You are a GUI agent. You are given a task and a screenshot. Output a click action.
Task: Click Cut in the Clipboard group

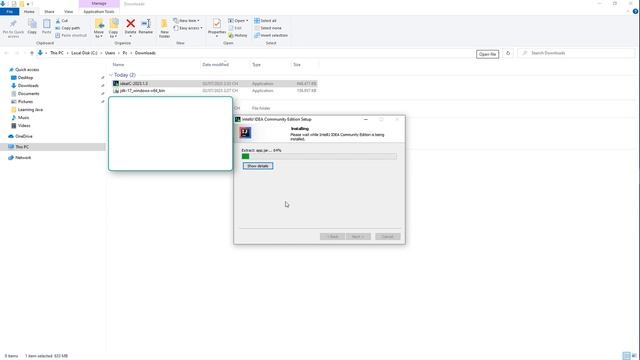[62, 21]
